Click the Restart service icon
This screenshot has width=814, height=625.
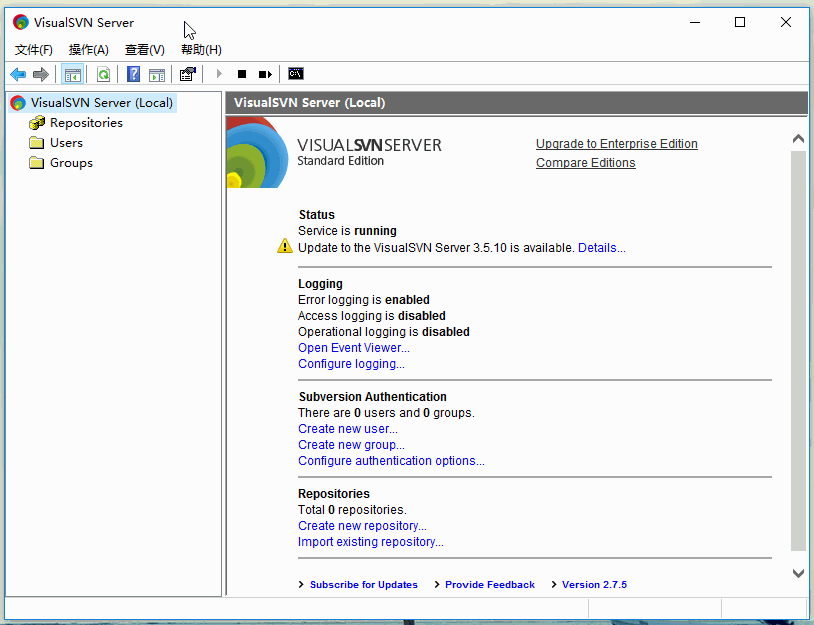pos(265,74)
